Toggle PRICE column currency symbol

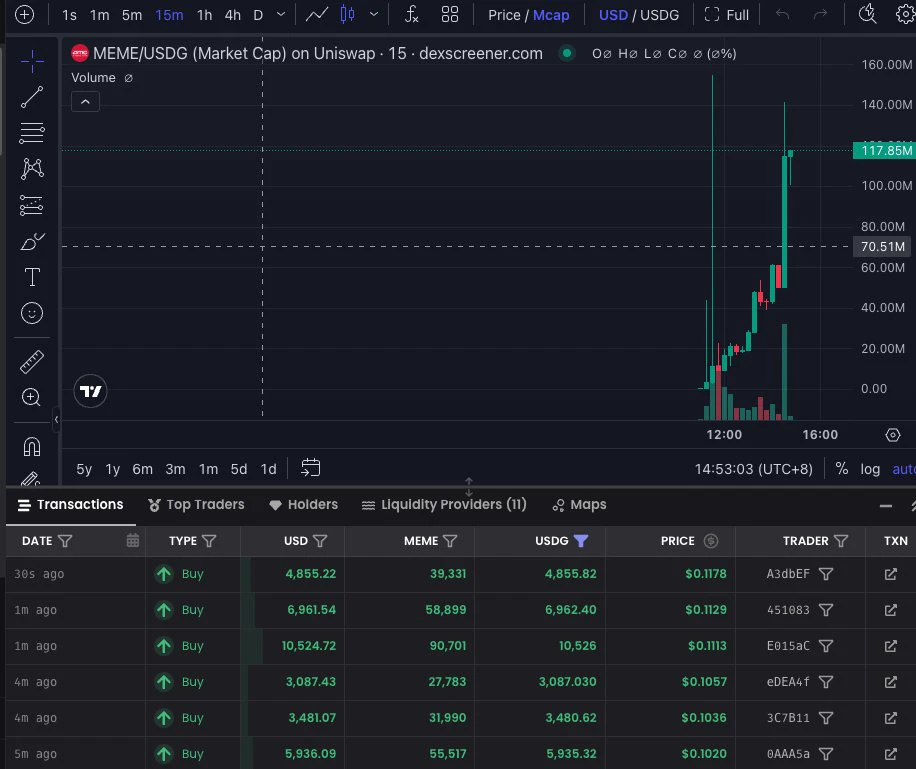pyautogui.click(x=710, y=541)
